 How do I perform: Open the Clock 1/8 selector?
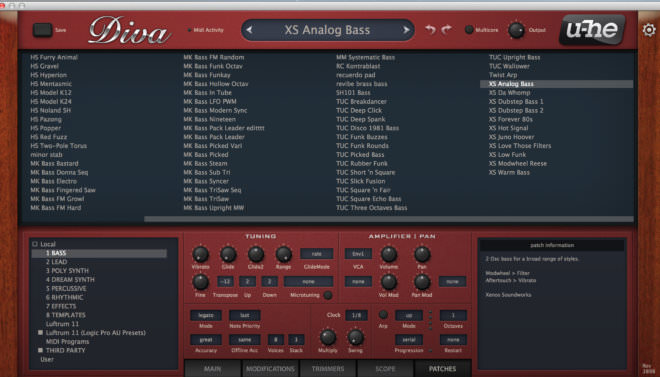(357, 315)
